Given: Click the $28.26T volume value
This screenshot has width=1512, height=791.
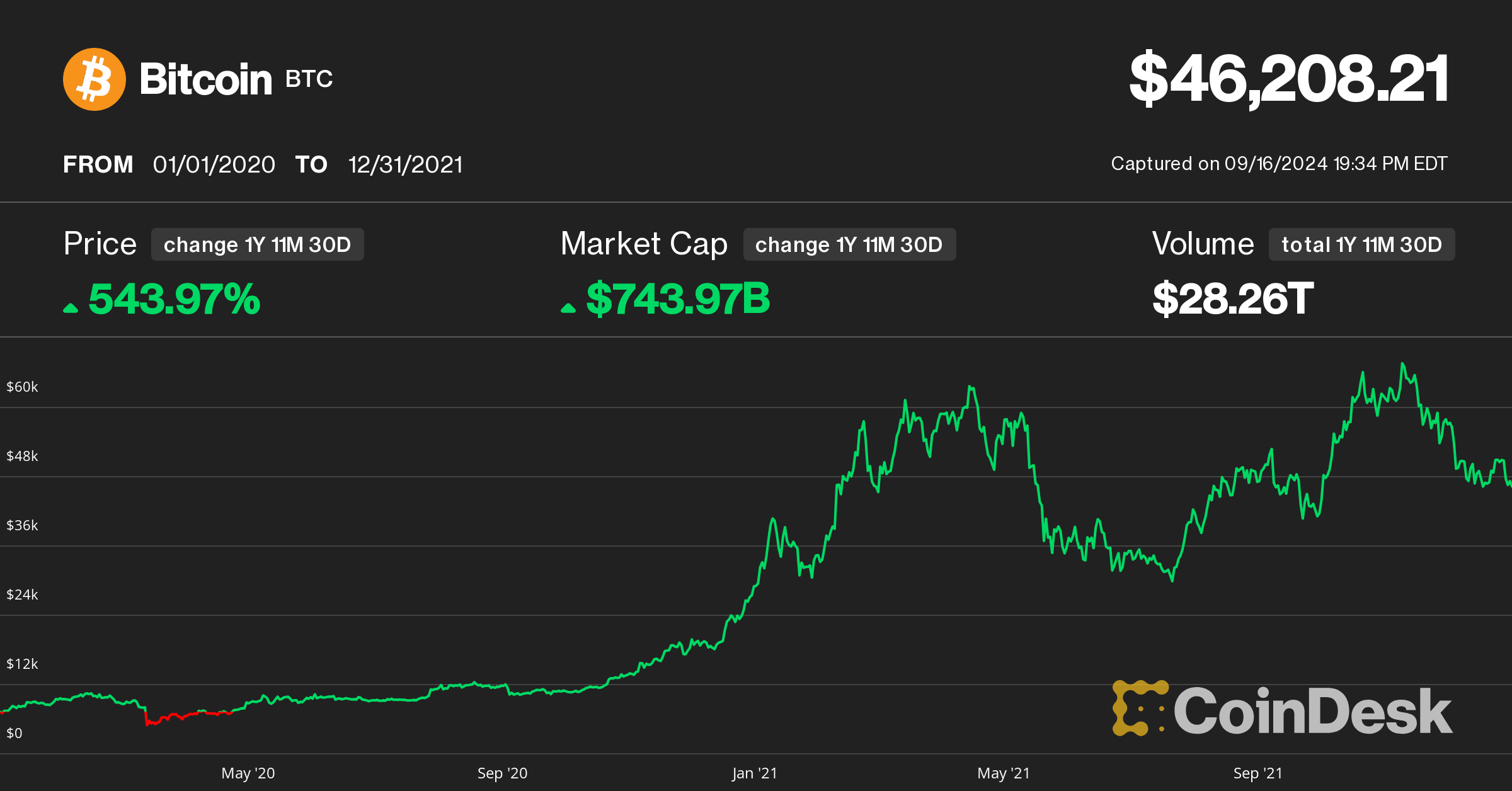Looking at the screenshot, I should tap(1233, 299).
